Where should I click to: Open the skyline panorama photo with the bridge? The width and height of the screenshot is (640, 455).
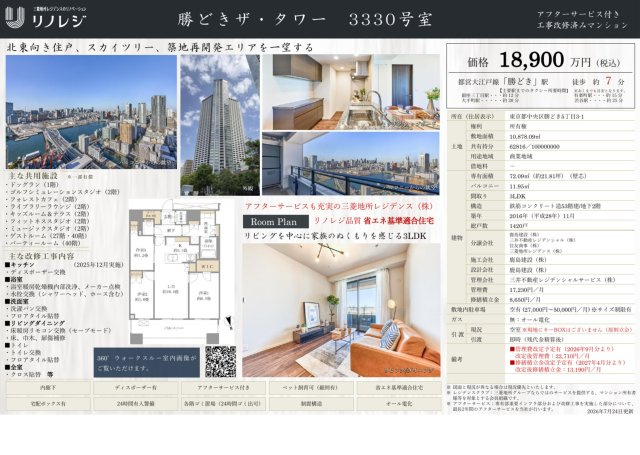pyautogui.click(x=91, y=112)
